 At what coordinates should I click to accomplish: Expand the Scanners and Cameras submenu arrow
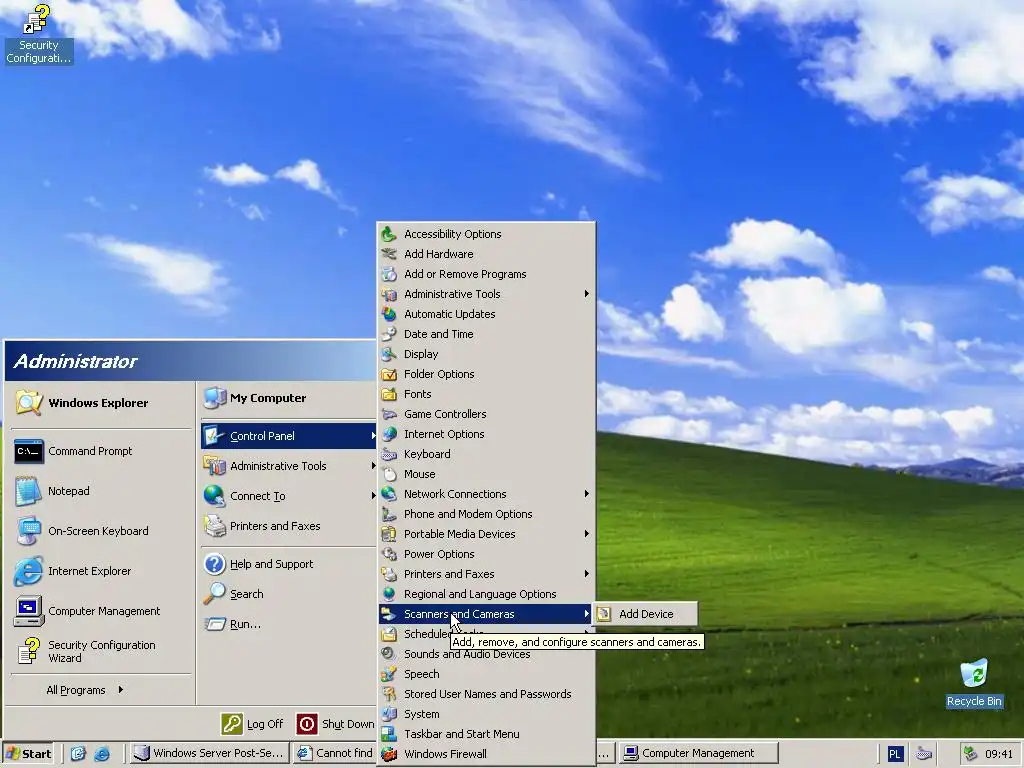586,614
